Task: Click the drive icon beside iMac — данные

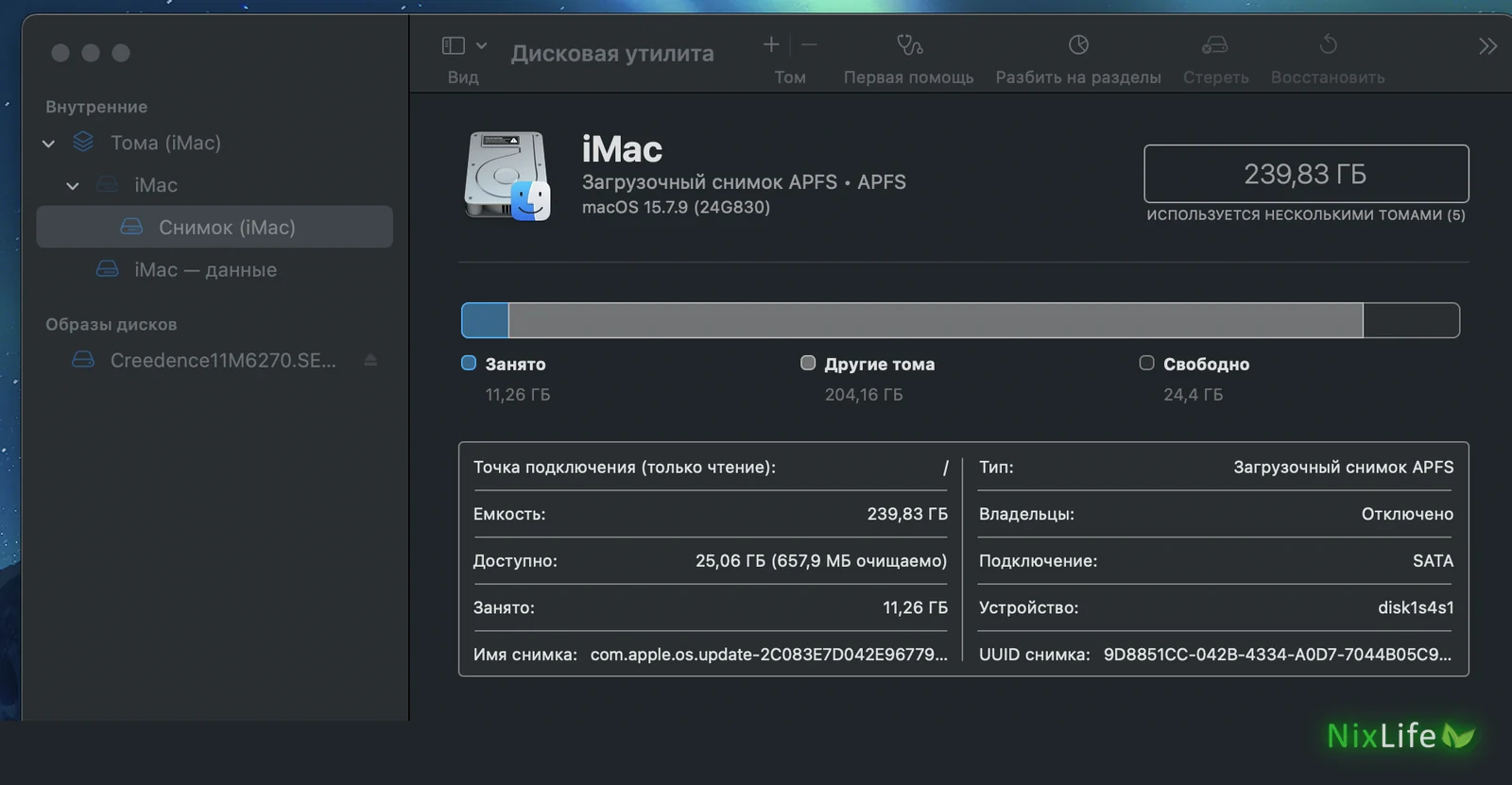Action: click(108, 269)
